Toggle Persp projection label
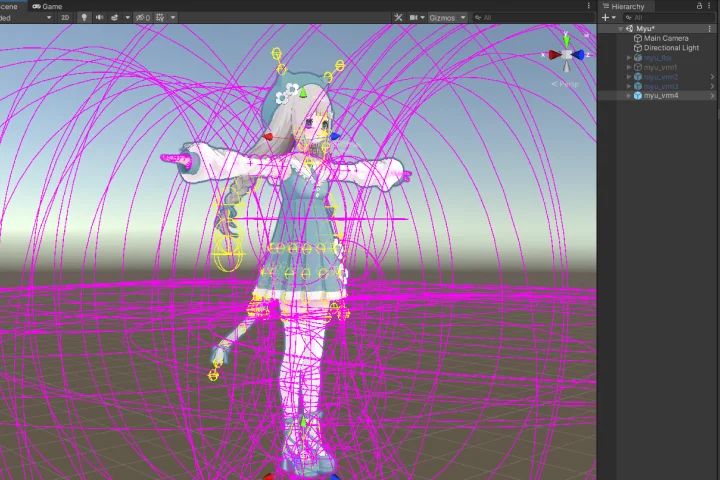720x480 pixels. [x=567, y=84]
